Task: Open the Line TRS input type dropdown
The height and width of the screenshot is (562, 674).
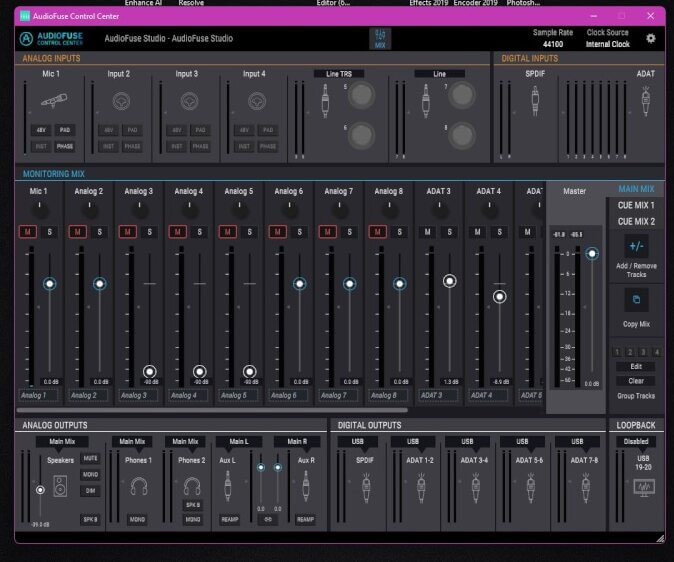Action: (339, 74)
